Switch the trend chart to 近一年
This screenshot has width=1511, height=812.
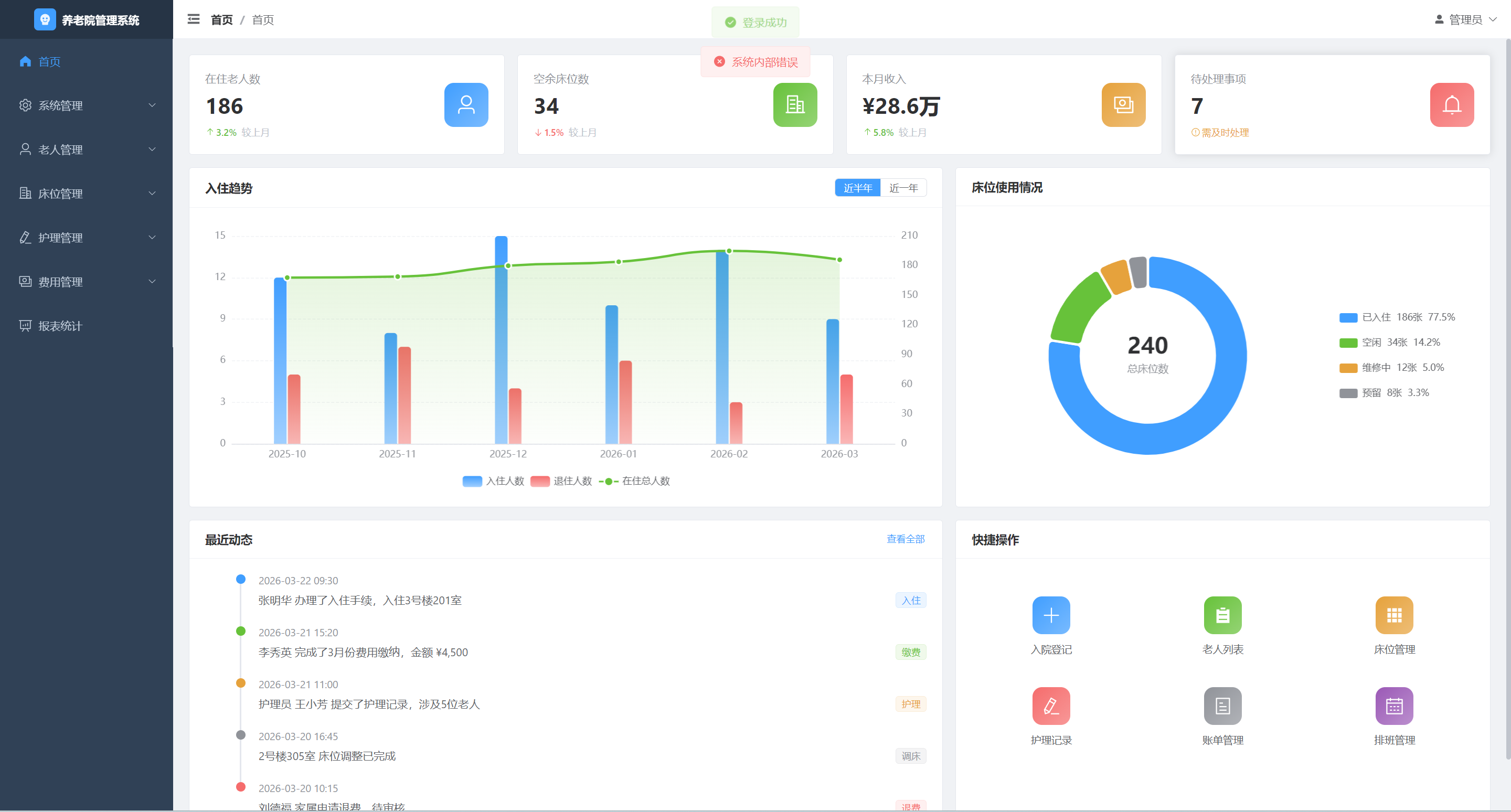pyautogui.click(x=903, y=188)
